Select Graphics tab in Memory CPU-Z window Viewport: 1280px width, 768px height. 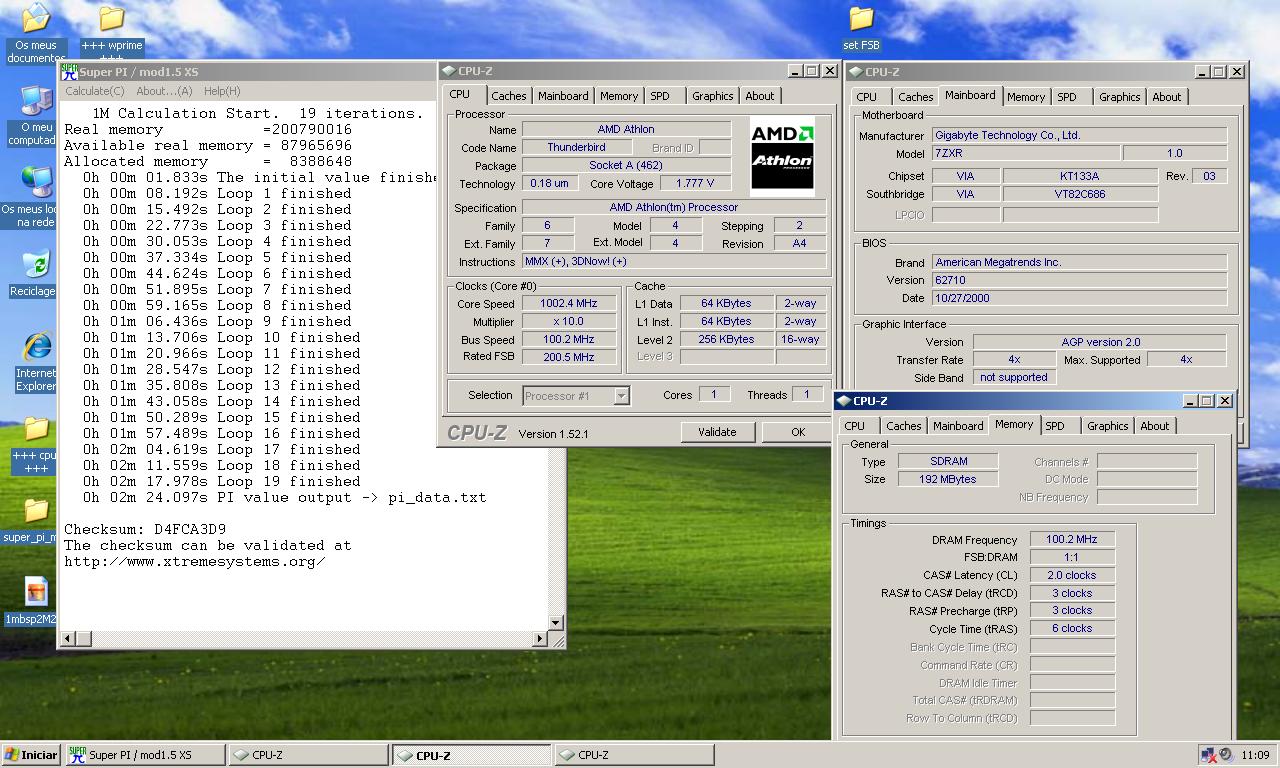(x=1108, y=426)
